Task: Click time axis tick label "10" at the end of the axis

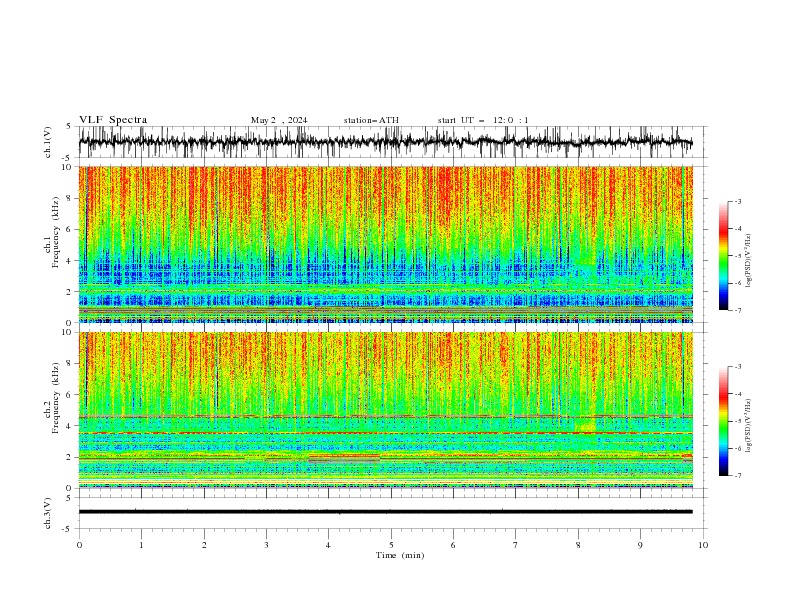Action: pyautogui.click(x=703, y=545)
